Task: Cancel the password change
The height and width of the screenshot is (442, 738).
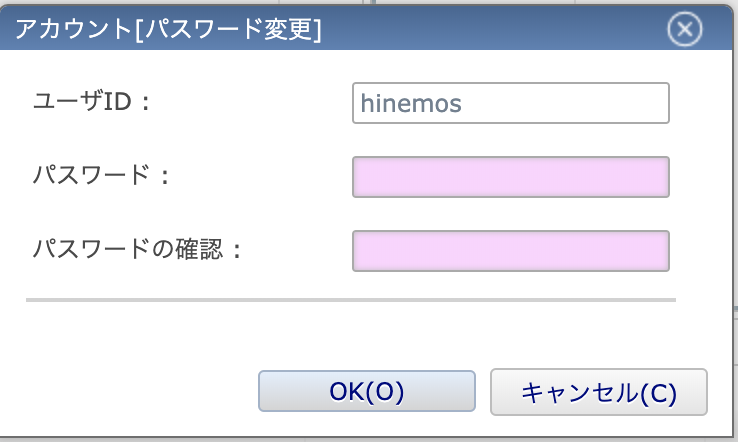Action: coord(599,392)
